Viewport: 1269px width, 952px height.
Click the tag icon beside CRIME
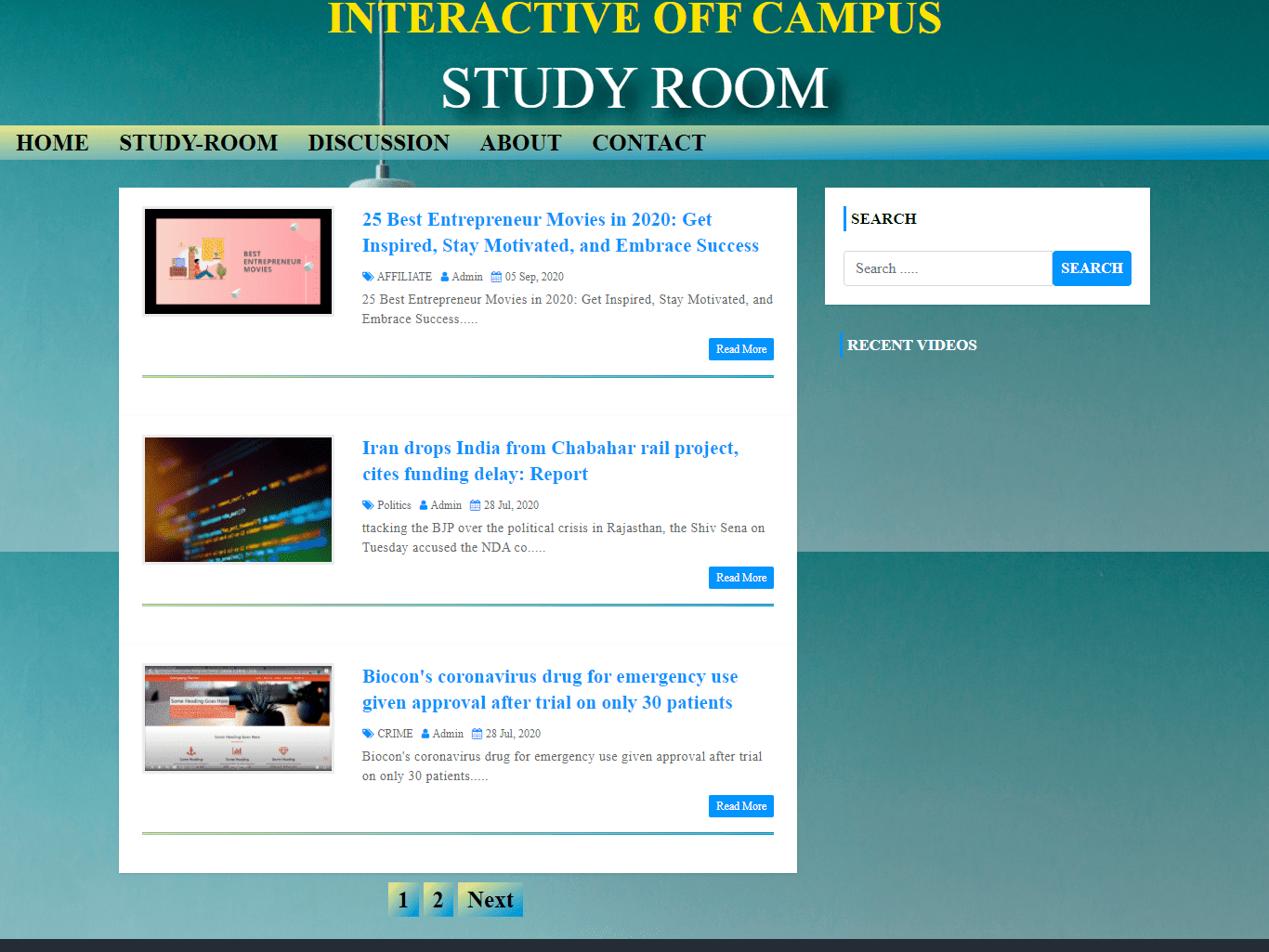[368, 734]
